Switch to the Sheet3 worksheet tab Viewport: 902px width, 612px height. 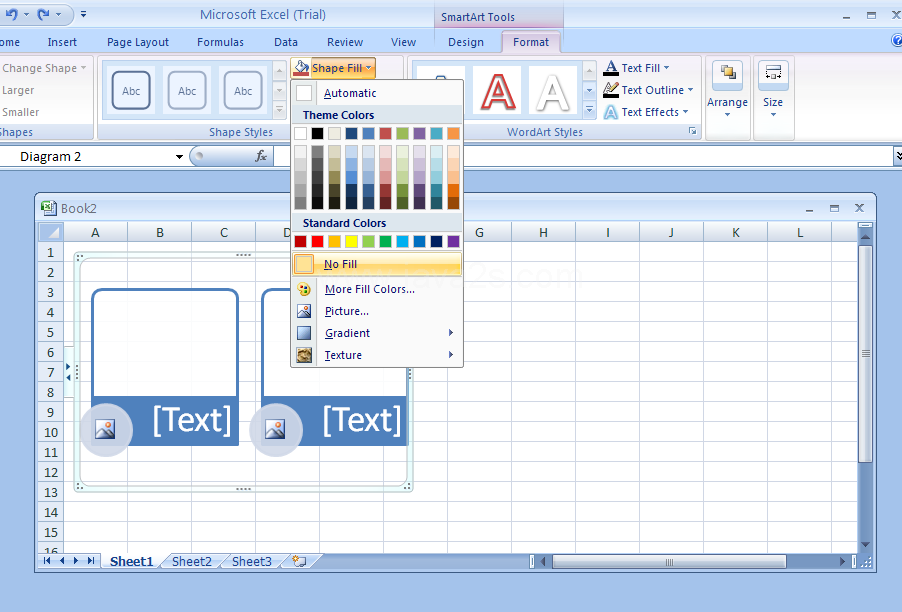[251, 561]
